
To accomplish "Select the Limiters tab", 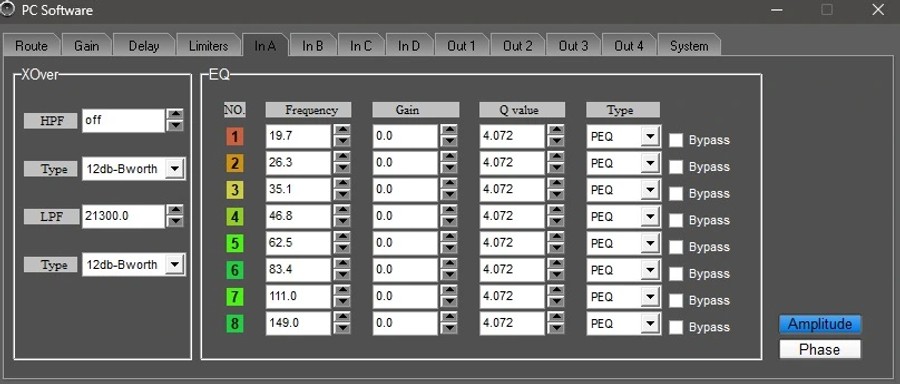I will [208, 46].
